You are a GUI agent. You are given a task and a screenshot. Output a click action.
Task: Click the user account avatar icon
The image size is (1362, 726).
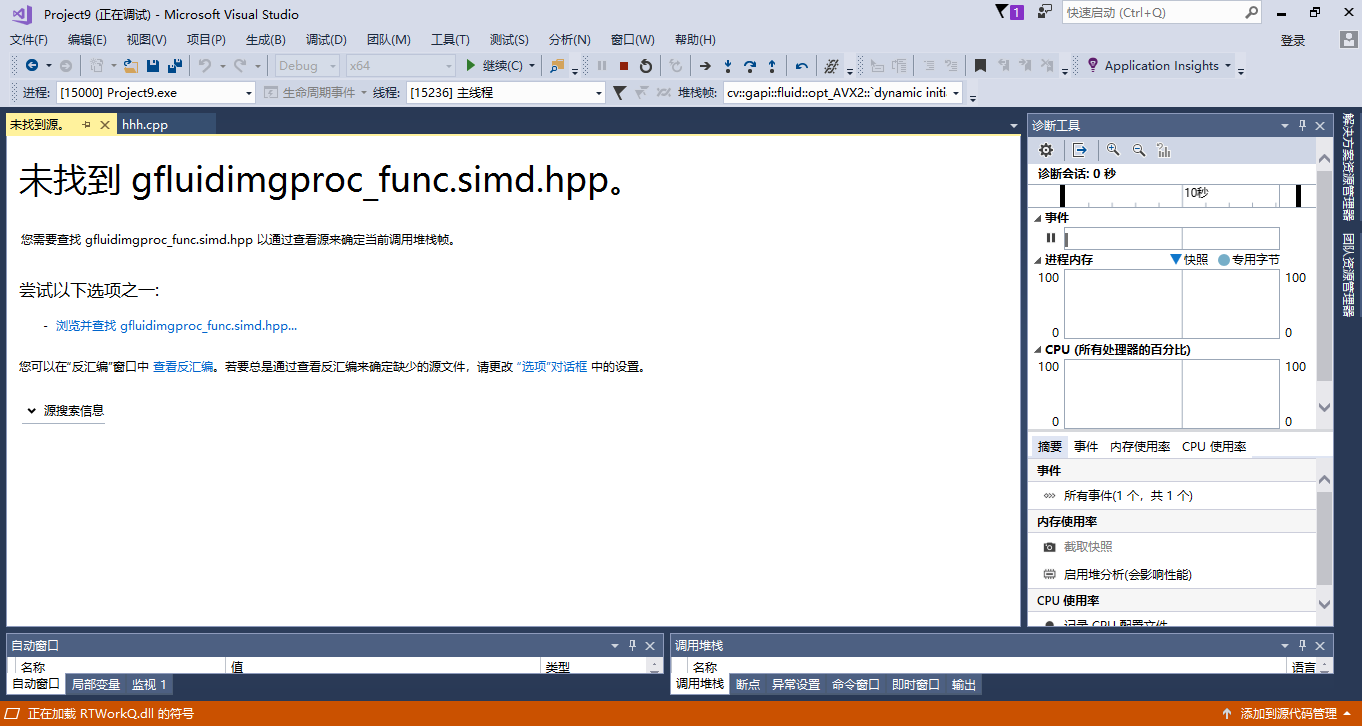(1349, 39)
